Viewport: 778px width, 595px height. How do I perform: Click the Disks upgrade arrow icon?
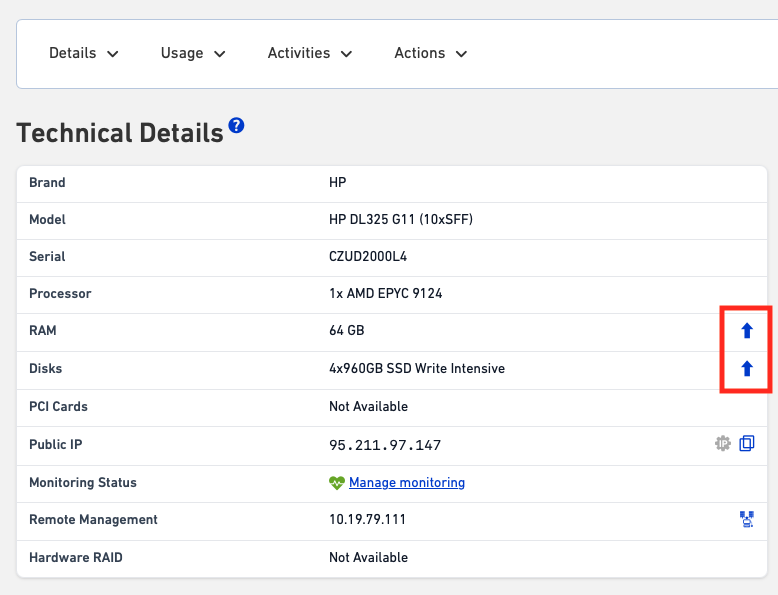tap(746, 369)
